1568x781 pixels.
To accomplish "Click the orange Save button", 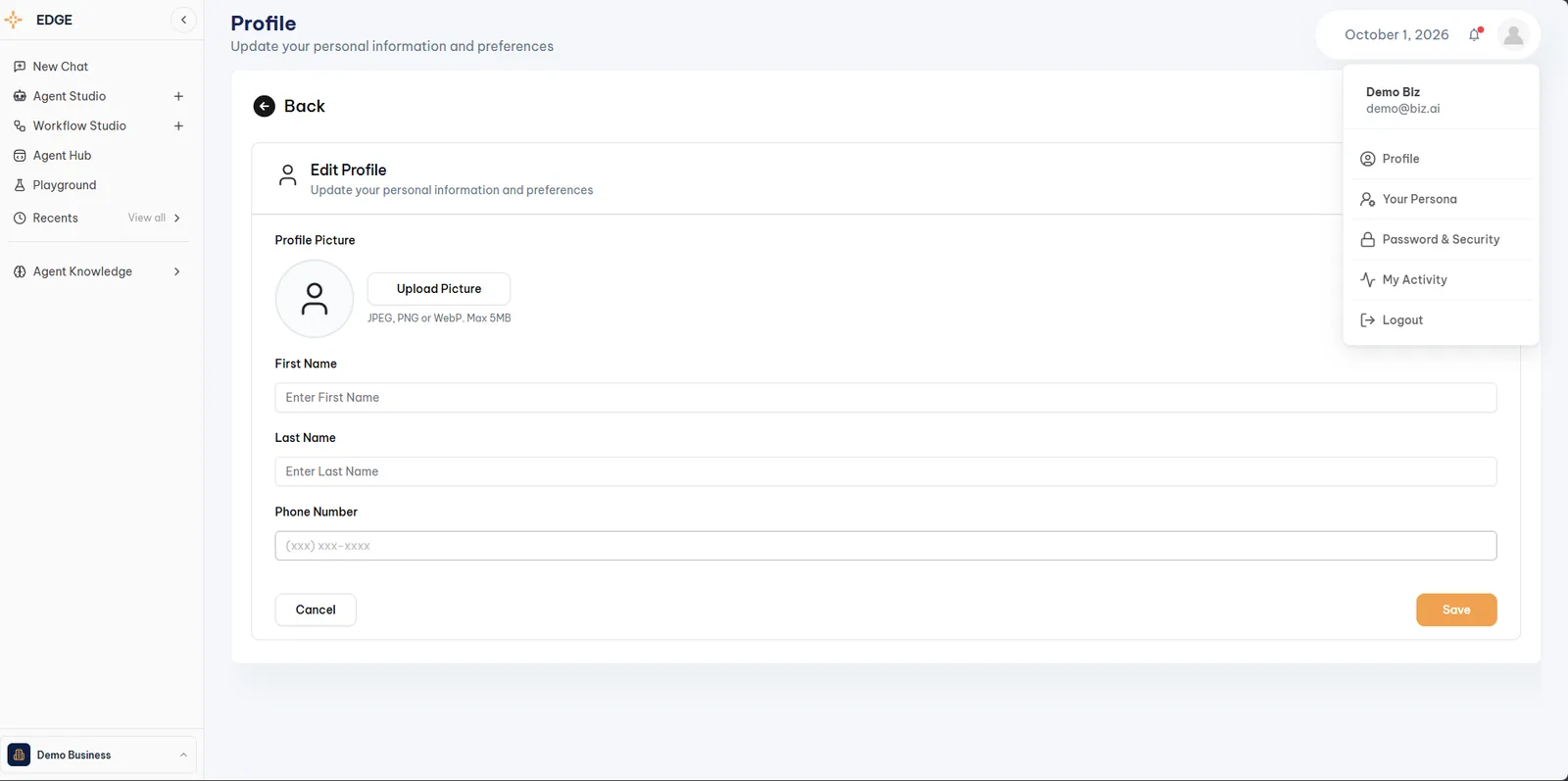I will point(1456,610).
